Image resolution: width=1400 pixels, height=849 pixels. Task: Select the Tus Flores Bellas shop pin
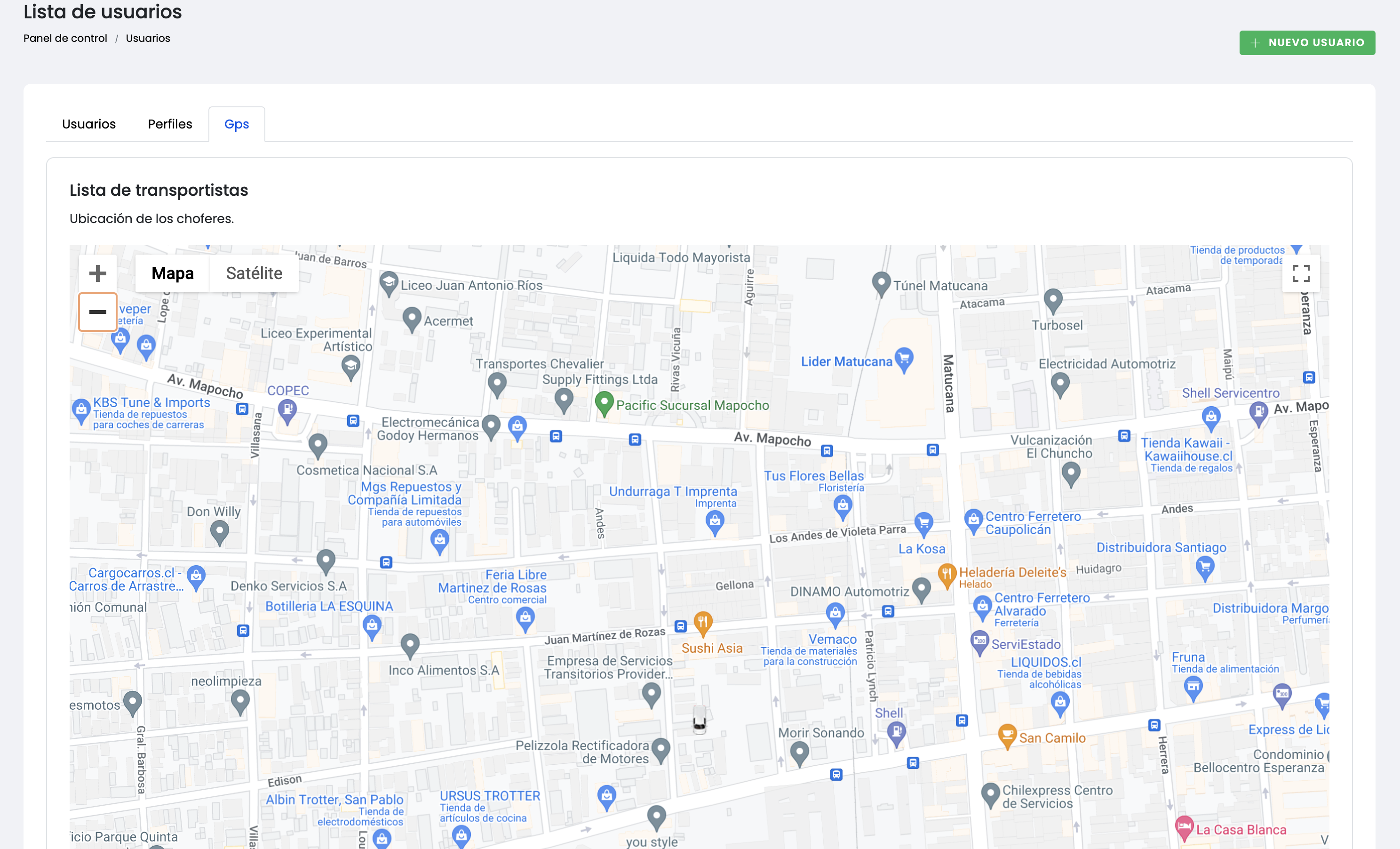(x=843, y=507)
